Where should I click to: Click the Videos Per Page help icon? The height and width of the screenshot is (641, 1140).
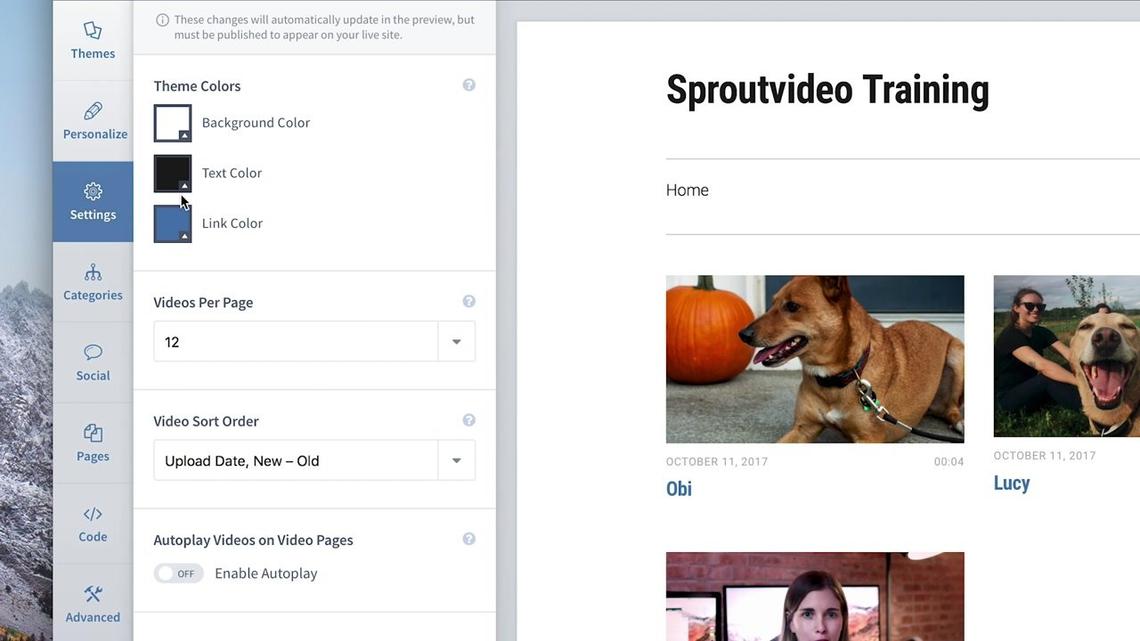pos(468,300)
